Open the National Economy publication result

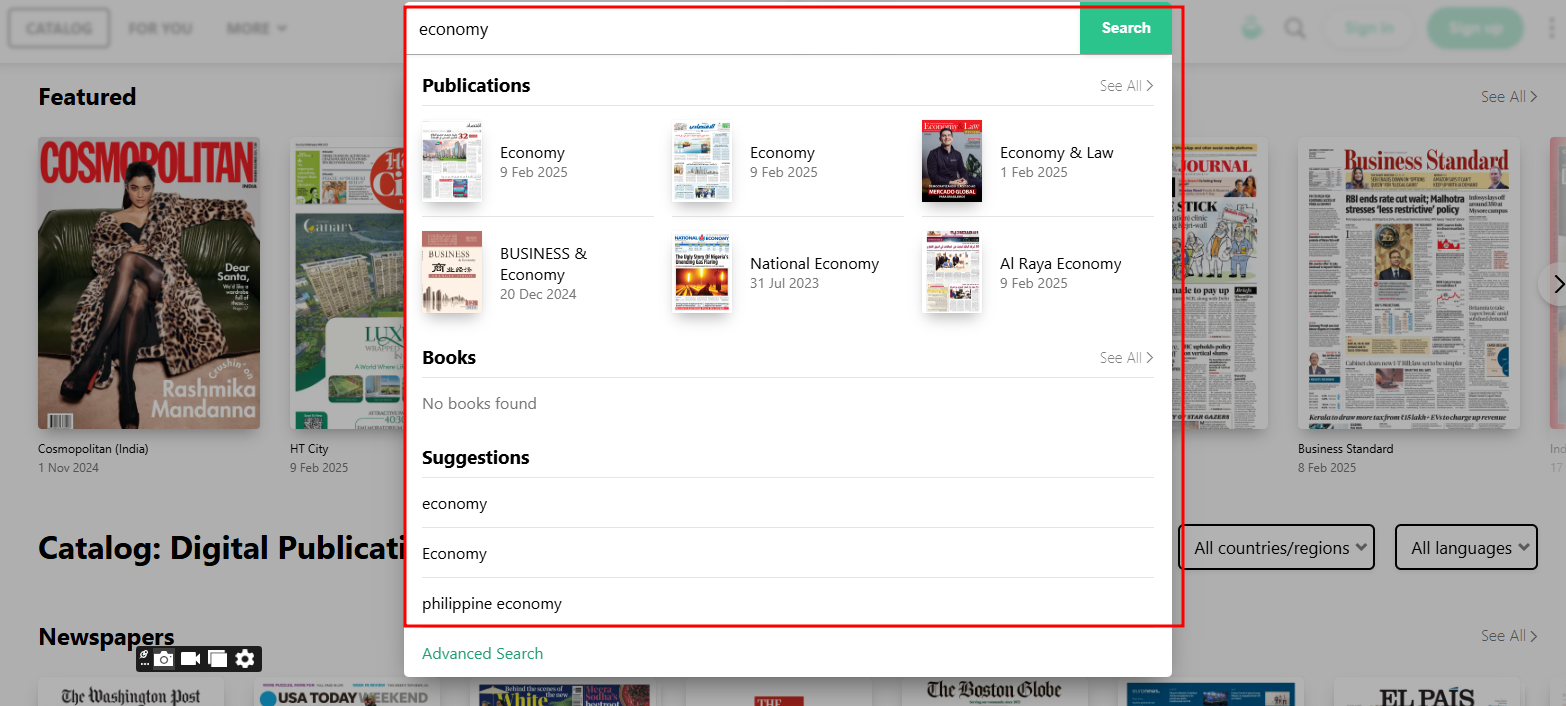click(814, 264)
